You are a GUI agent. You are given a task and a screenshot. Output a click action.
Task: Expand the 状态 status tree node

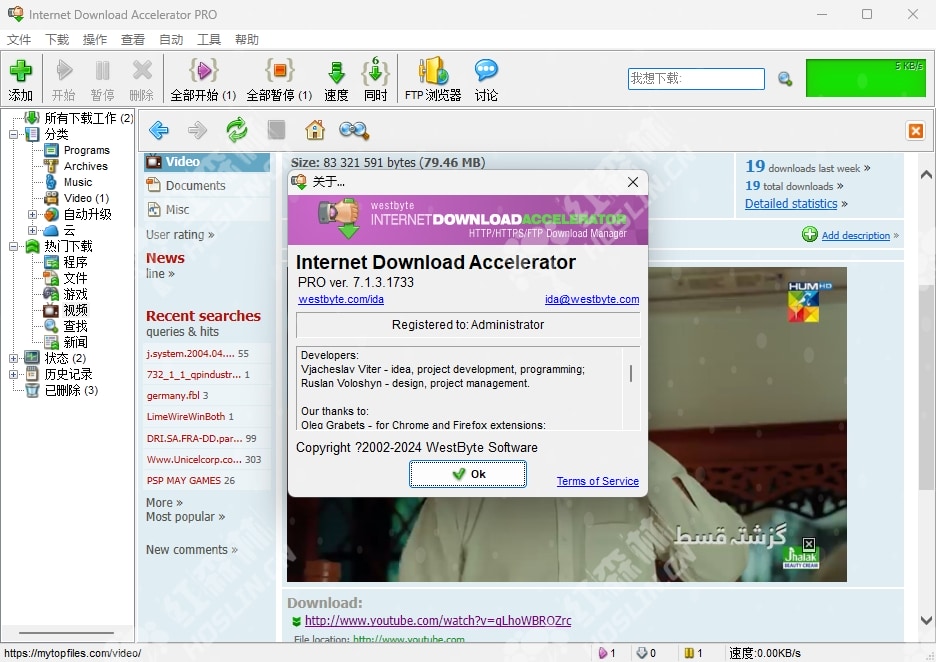[x=13, y=358]
